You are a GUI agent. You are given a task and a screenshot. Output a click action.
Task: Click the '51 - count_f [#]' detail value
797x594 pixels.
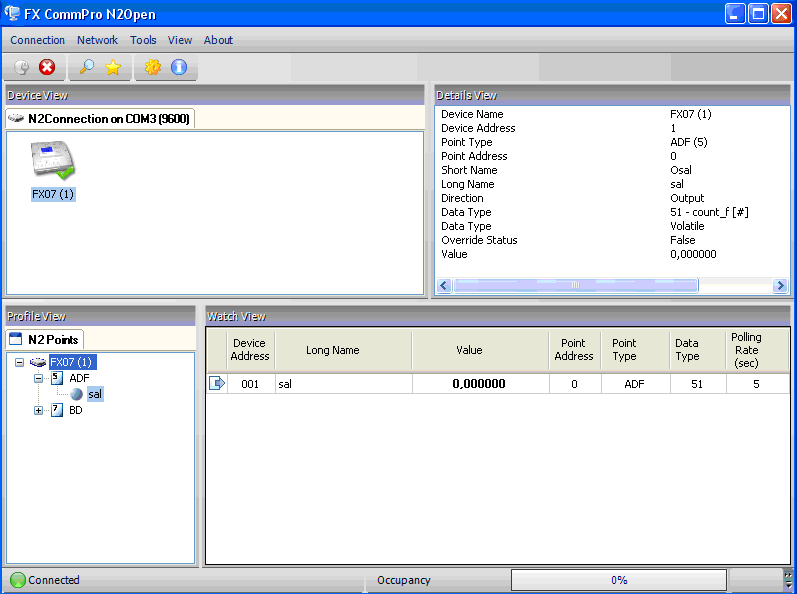point(709,212)
